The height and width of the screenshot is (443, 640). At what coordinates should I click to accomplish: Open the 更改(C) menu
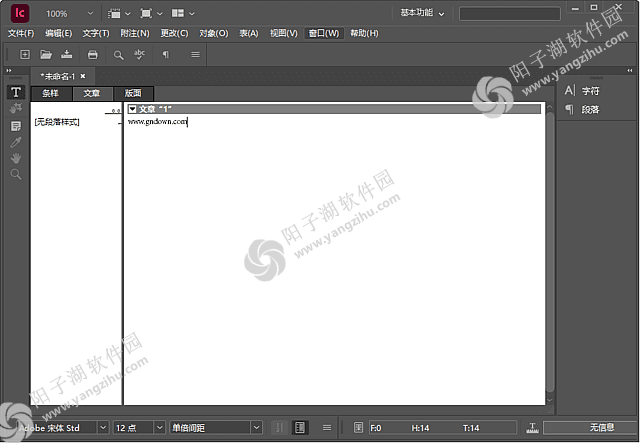174,33
